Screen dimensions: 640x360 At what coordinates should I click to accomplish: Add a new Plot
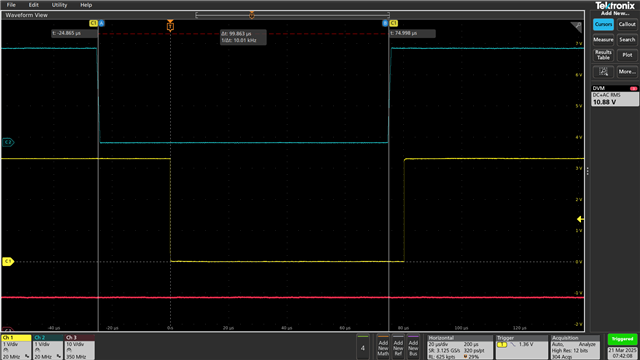[627, 55]
